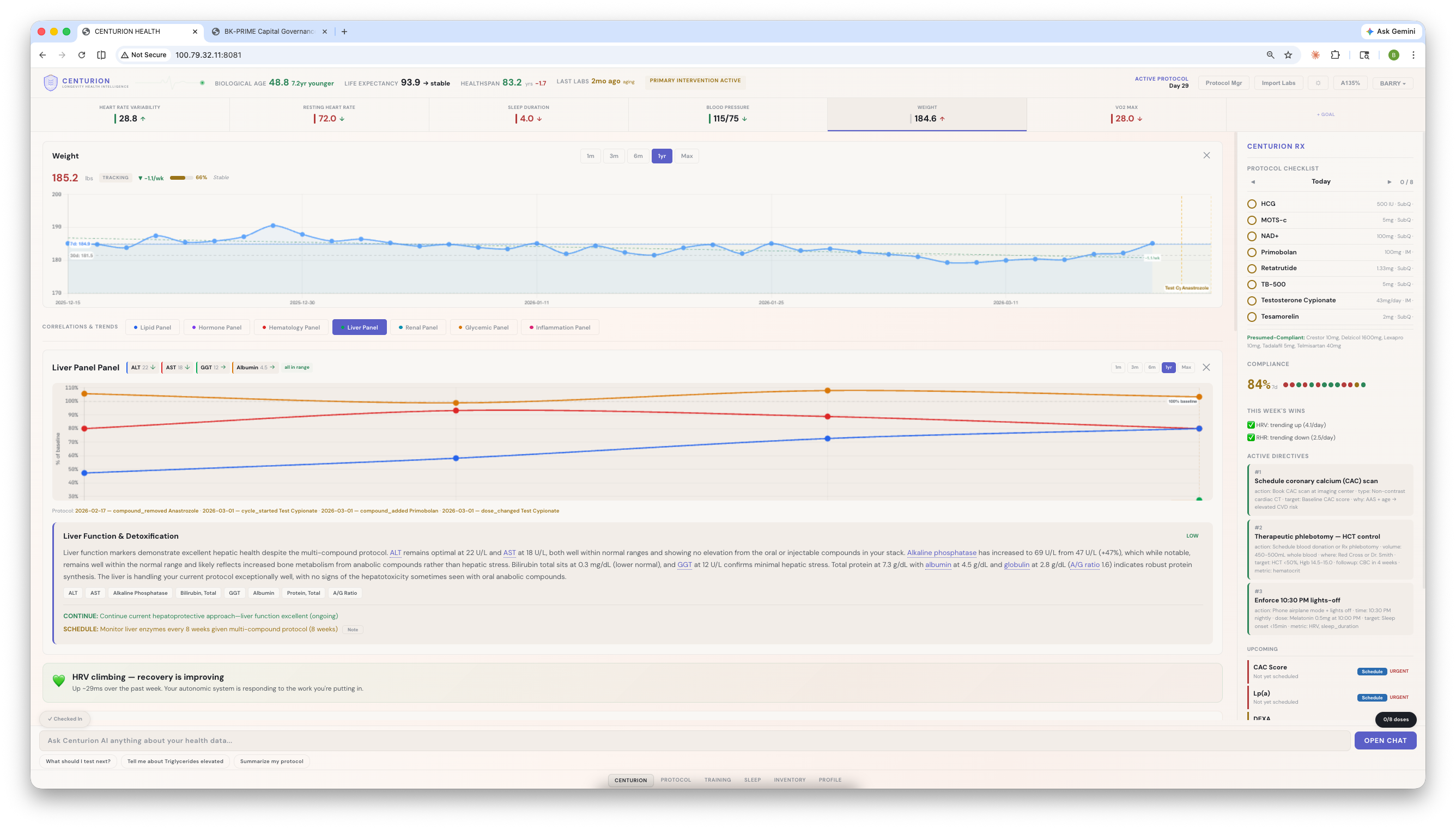
Task: Toggle the sun theme icon in header
Action: (1318, 83)
